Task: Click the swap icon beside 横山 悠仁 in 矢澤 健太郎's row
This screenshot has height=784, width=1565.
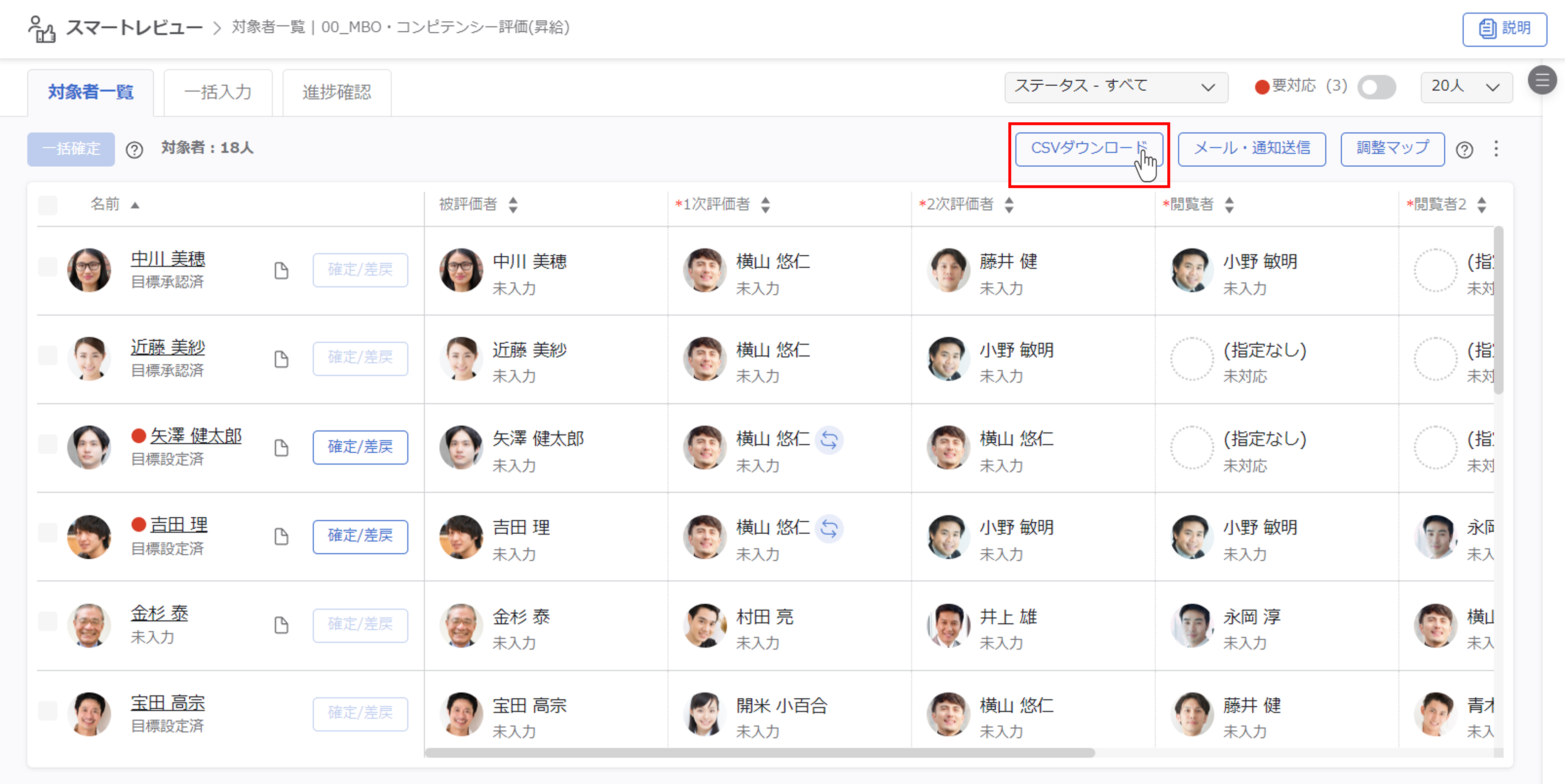Action: (x=829, y=440)
